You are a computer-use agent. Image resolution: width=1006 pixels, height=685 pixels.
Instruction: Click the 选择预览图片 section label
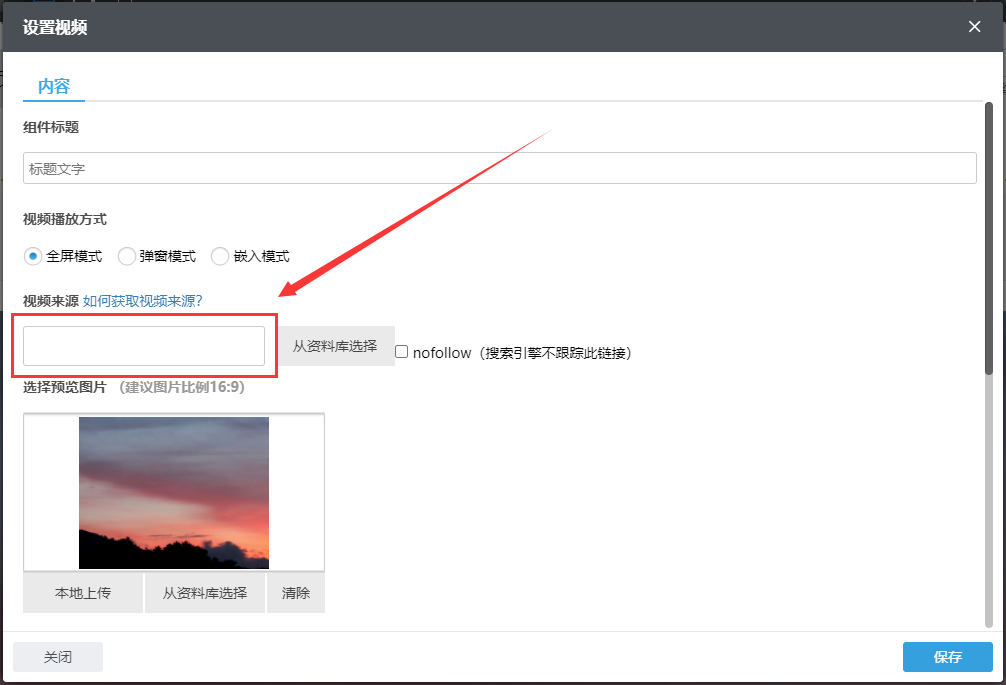click(65, 387)
